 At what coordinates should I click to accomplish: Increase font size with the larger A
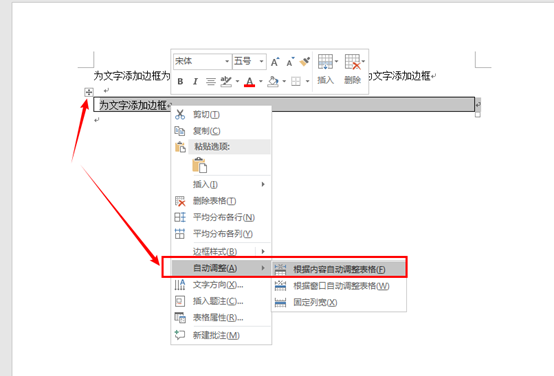point(275,62)
